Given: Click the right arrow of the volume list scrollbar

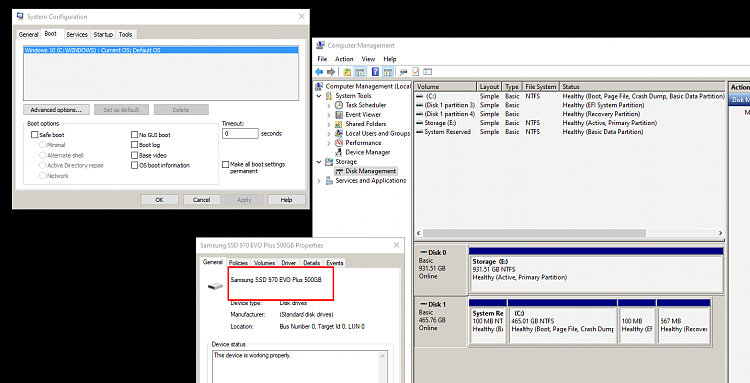Looking at the screenshot, I should [720, 233].
